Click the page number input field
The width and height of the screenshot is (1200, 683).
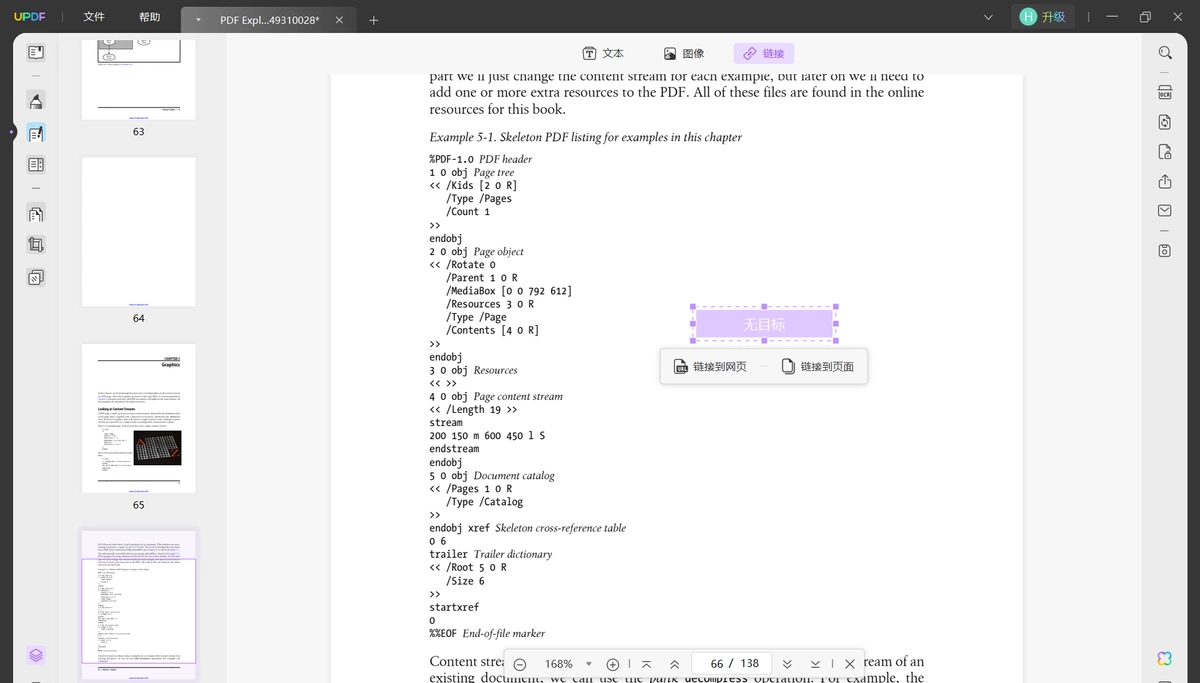coord(735,664)
